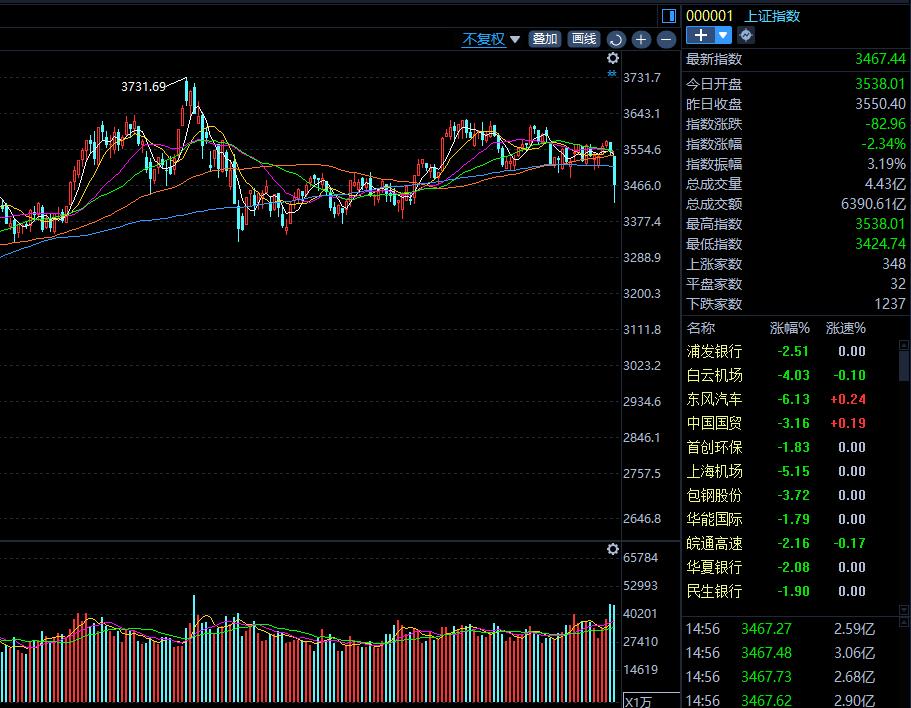Open main chart settings gear icon

[613, 59]
